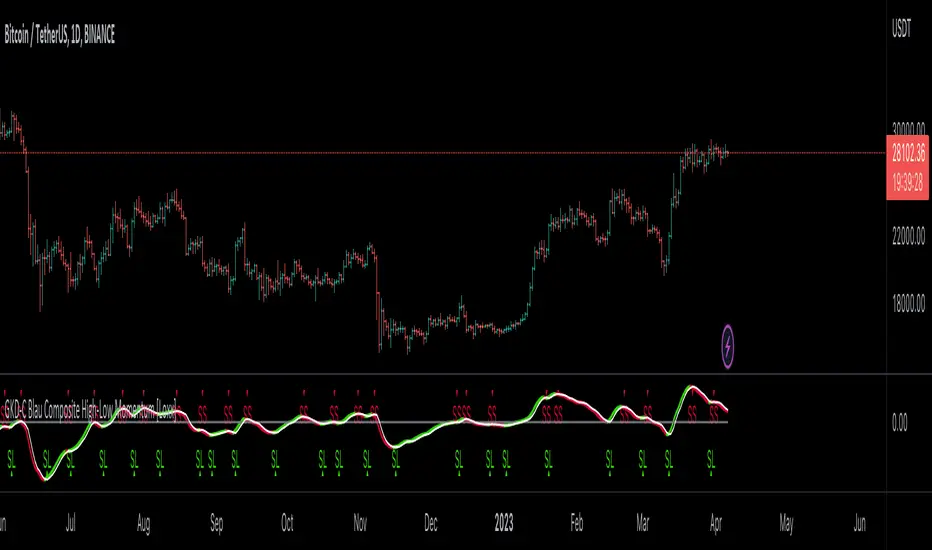
Task: Click the Nov label on time axis
Action: pos(360,523)
